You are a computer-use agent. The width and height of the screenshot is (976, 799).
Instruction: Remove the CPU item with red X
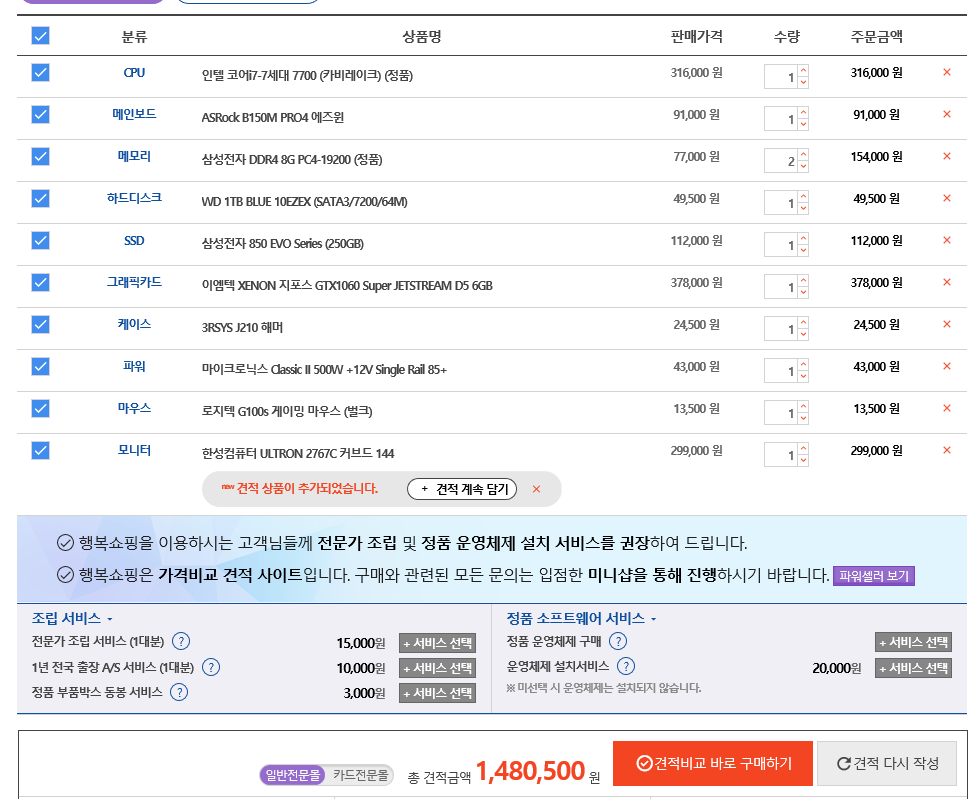pyautogui.click(x=946, y=72)
